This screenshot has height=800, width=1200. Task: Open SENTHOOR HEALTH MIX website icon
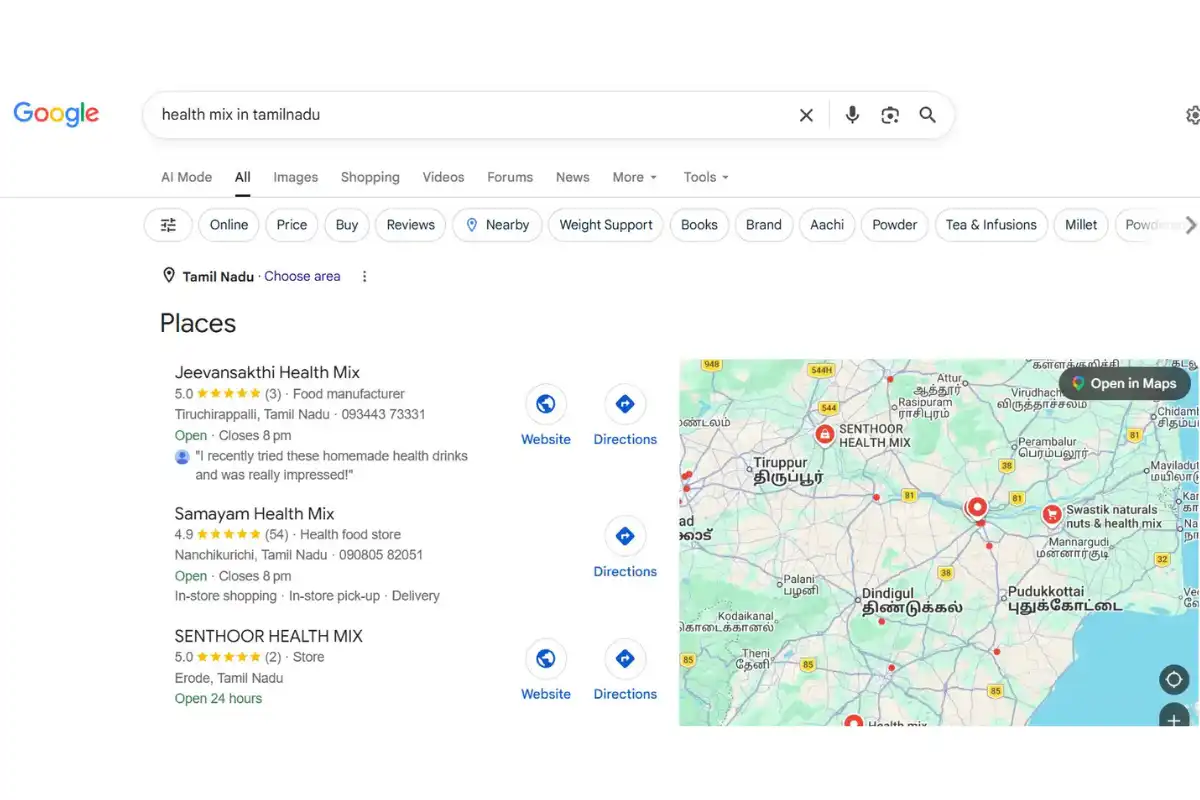546,659
